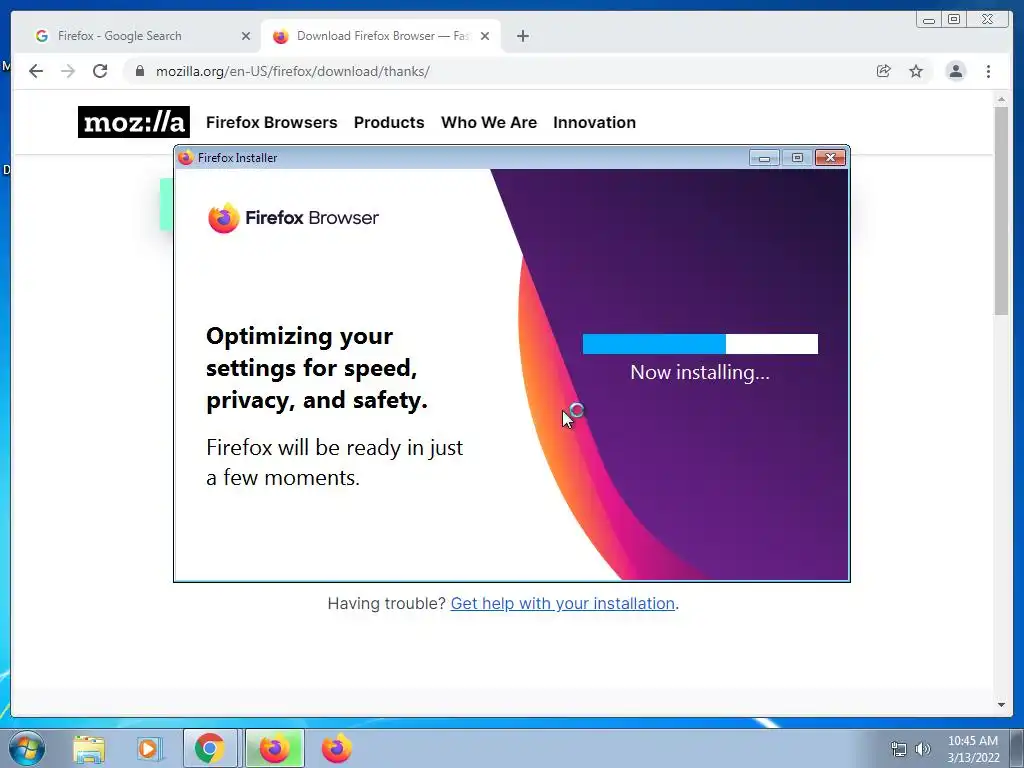Close the Firefox - Google Search tab
Image resolution: width=1024 pixels, height=768 pixels.
click(x=246, y=36)
